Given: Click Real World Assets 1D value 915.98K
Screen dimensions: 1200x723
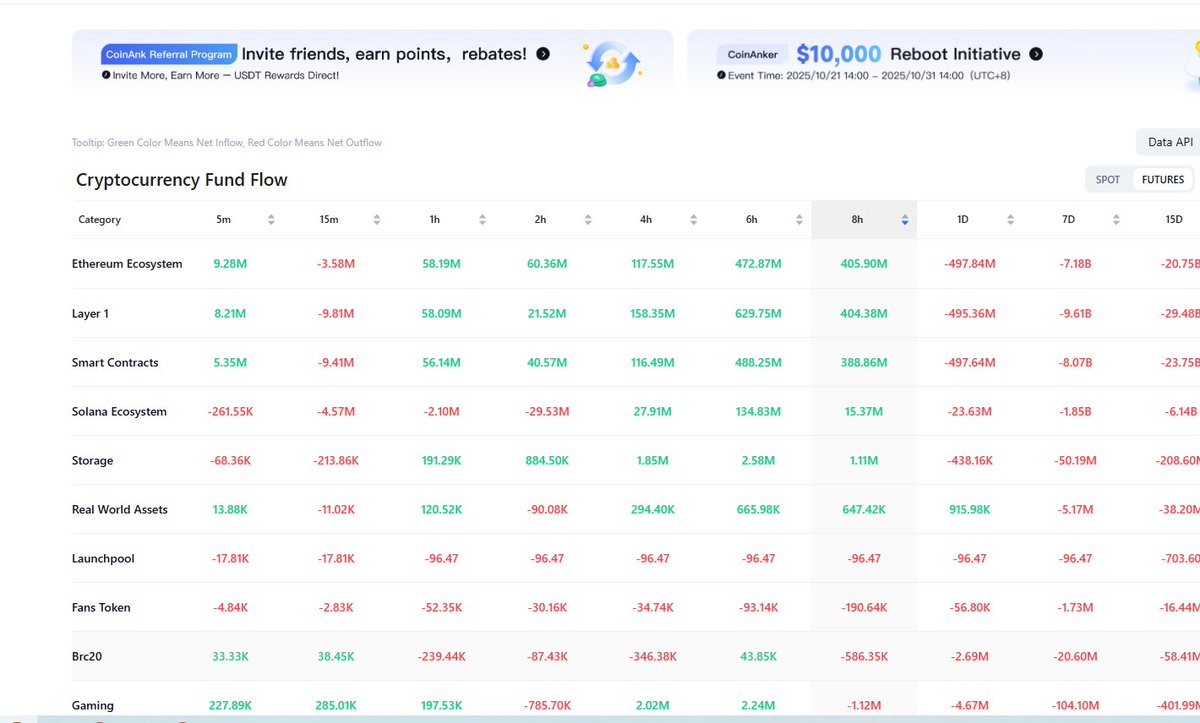Looking at the screenshot, I should coord(970,510).
